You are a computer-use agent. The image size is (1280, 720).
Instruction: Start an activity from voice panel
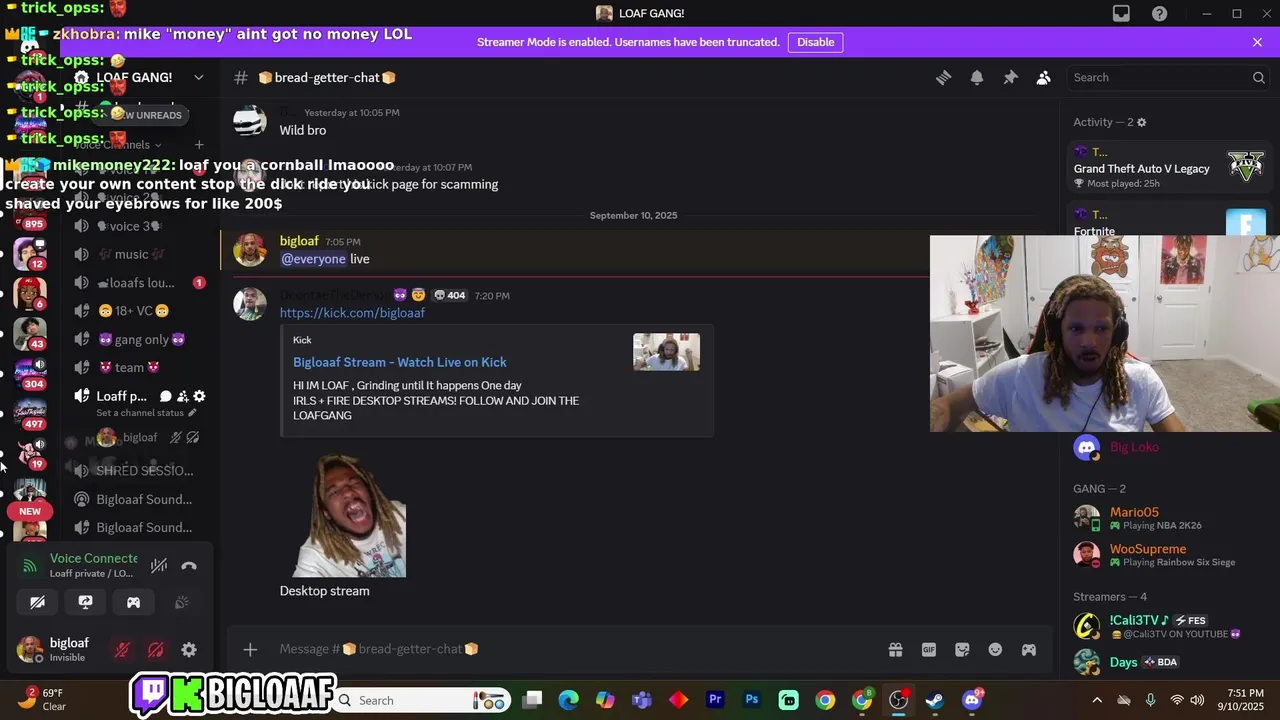(133, 602)
